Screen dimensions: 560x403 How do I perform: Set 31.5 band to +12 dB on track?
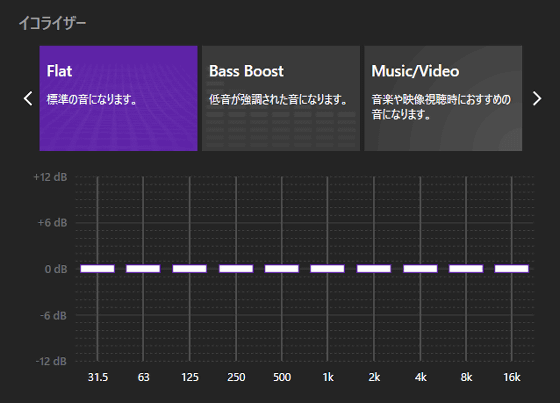(x=98, y=177)
